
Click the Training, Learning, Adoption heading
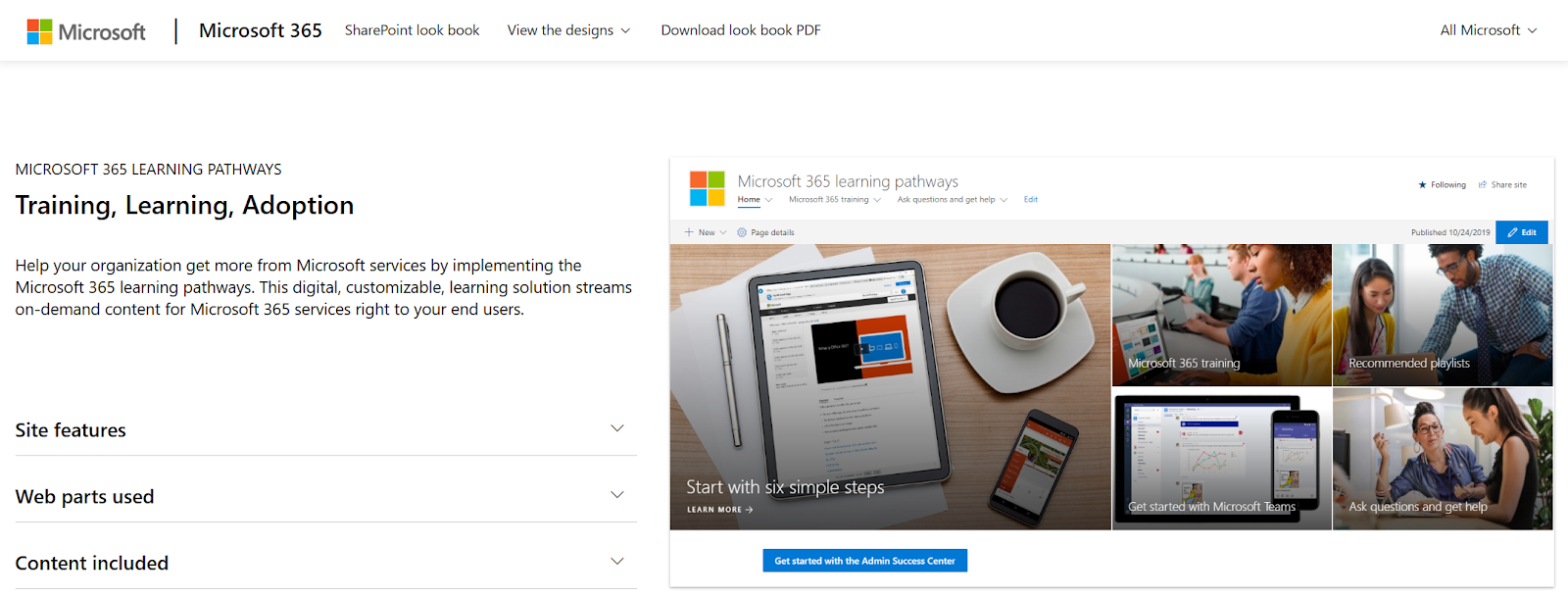pos(184,205)
